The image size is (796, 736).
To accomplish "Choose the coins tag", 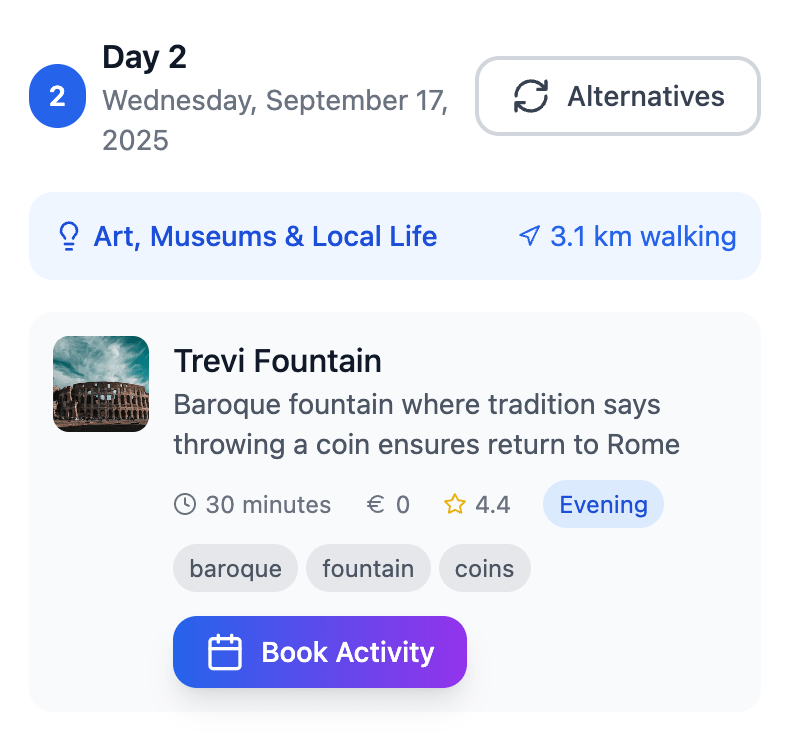I will (484, 569).
